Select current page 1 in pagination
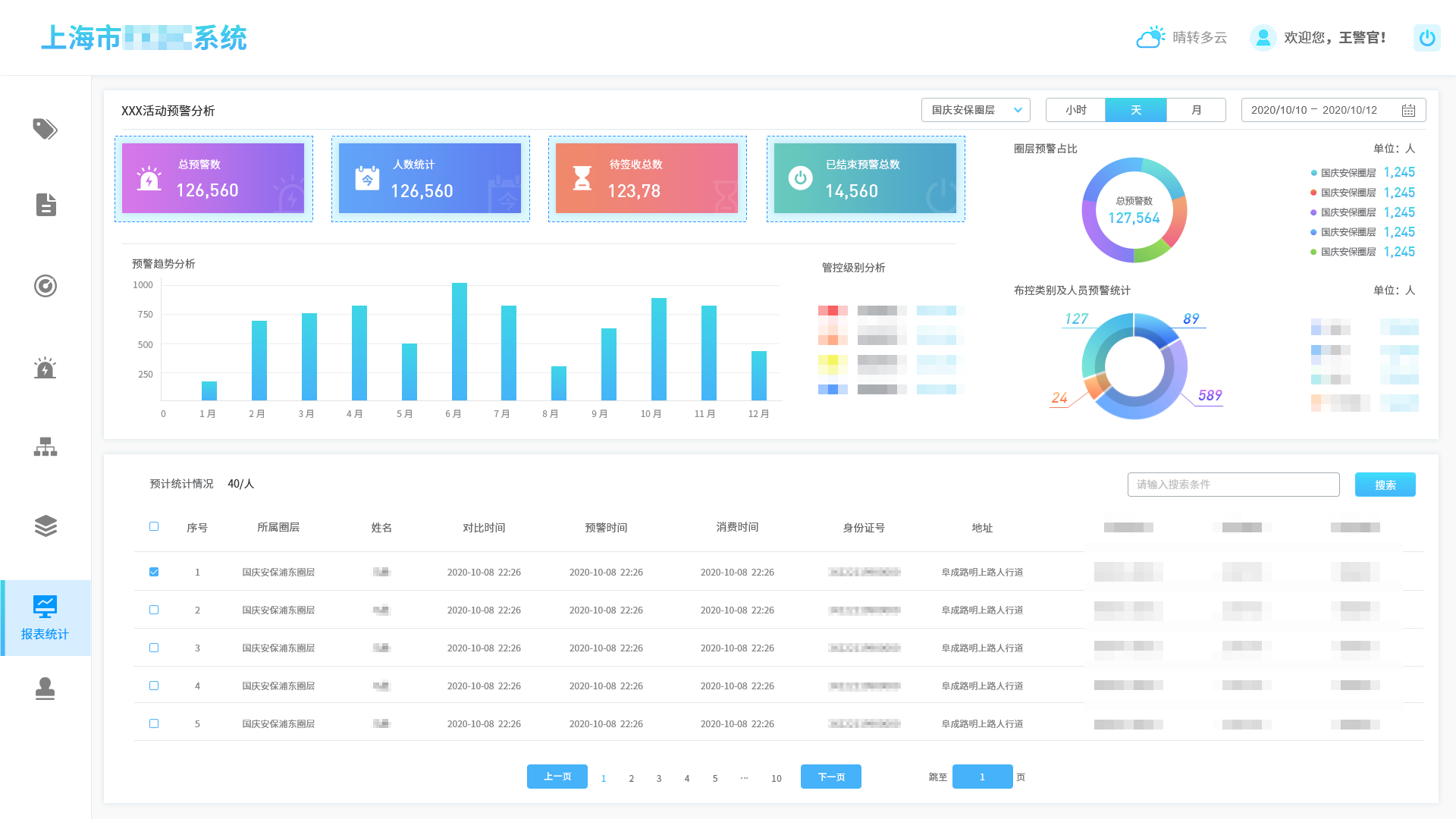 tap(604, 778)
